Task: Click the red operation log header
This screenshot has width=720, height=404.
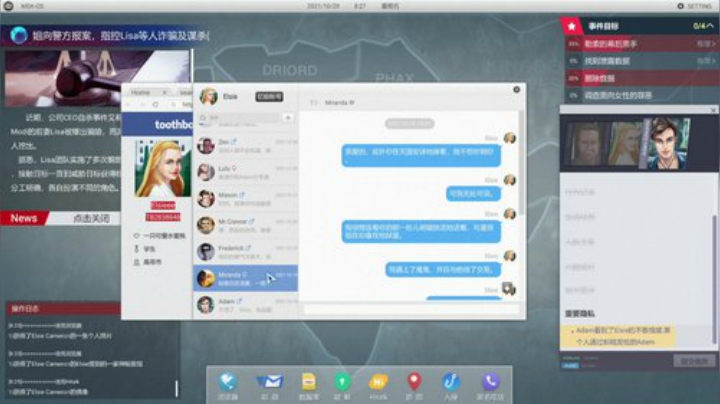Action: pos(63,309)
